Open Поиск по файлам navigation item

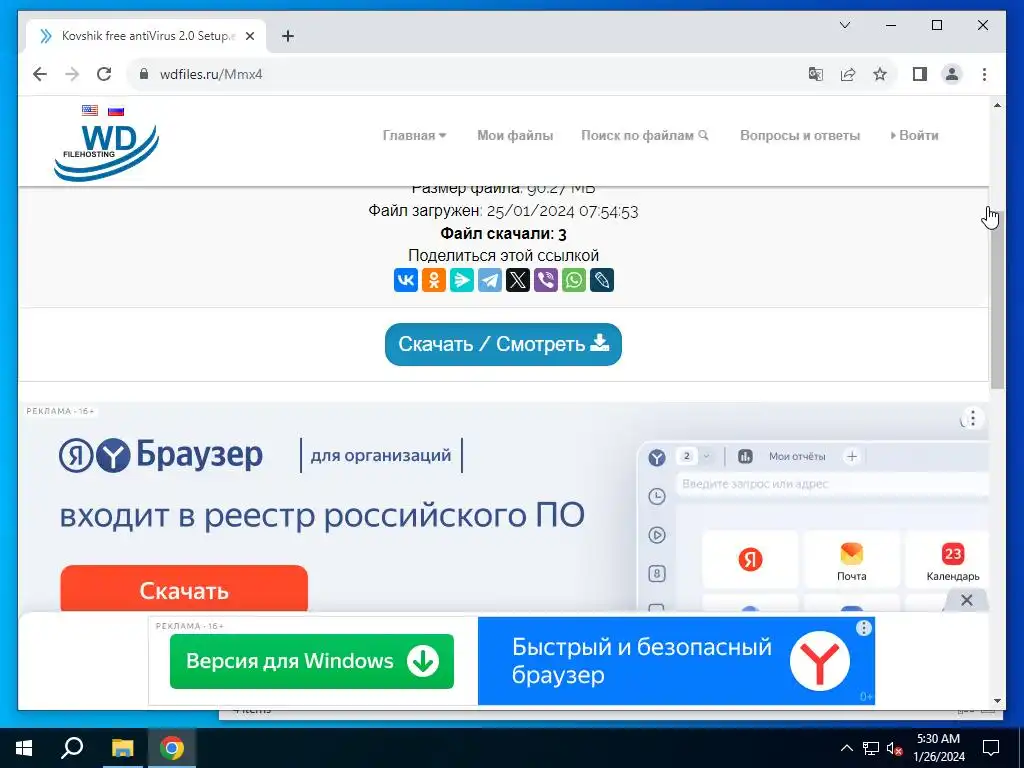645,135
